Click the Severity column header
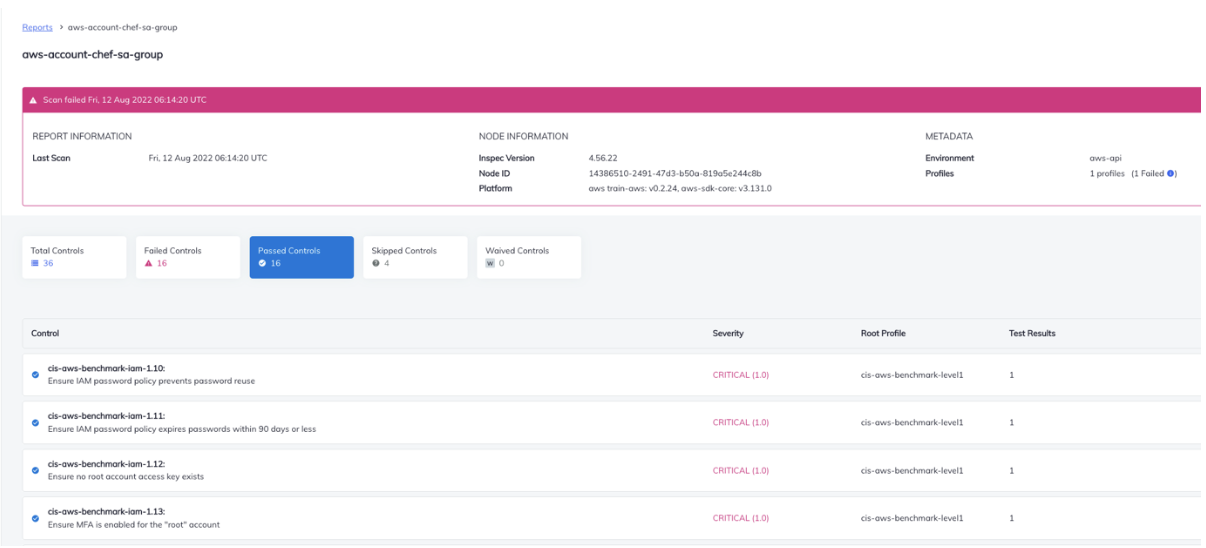 (727, 333)
